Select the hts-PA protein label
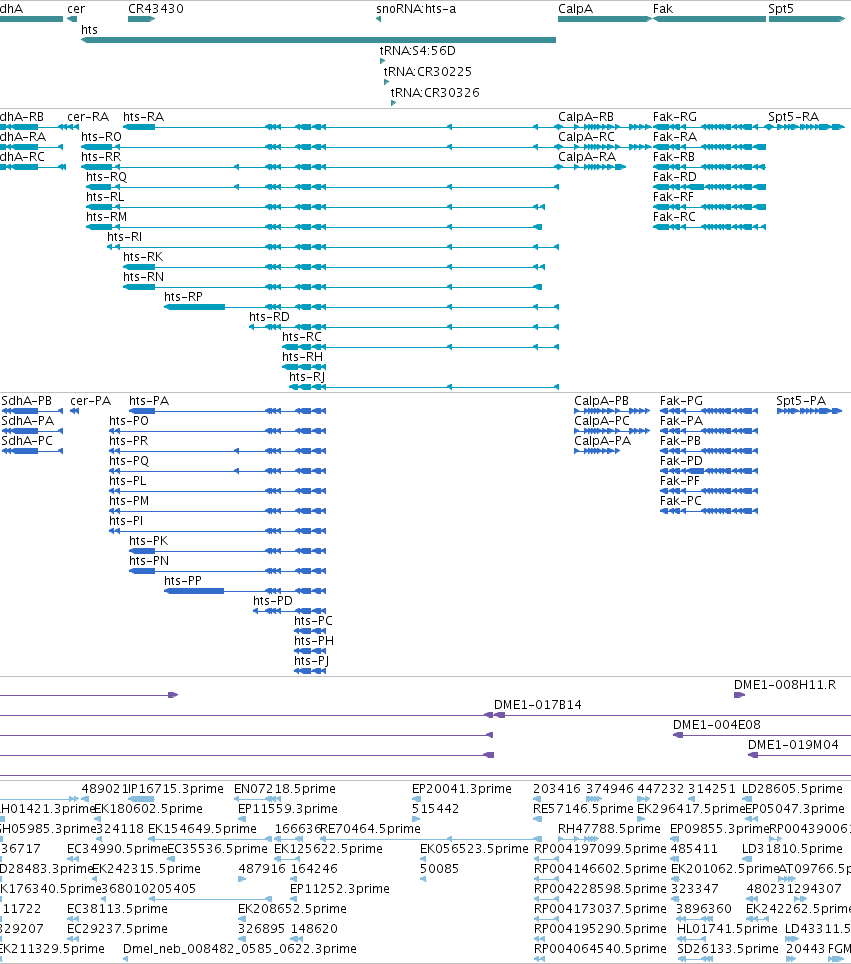This screenshot has width=851, height=964. [x=149, y=401]
